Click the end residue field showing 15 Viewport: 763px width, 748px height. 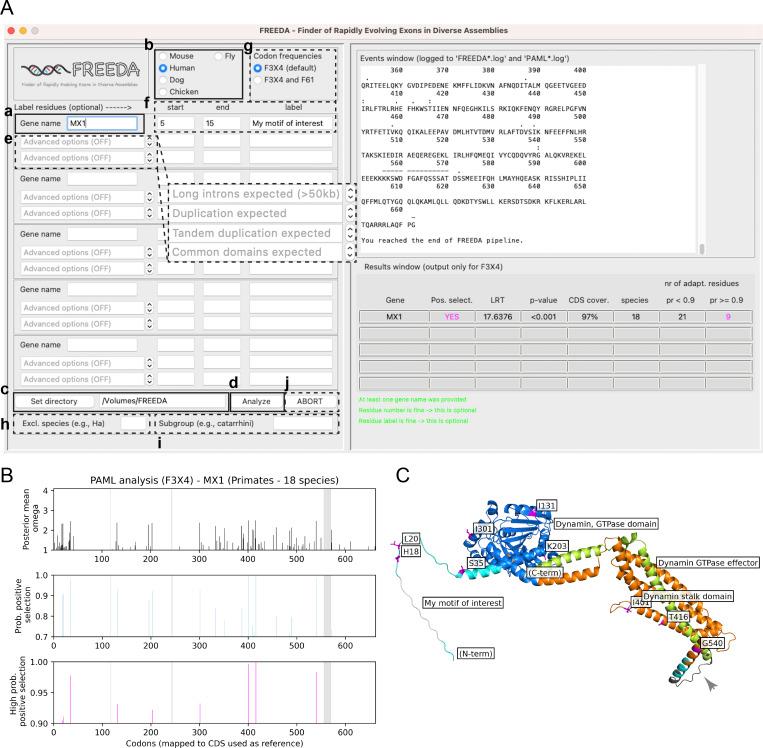(222, 124)
